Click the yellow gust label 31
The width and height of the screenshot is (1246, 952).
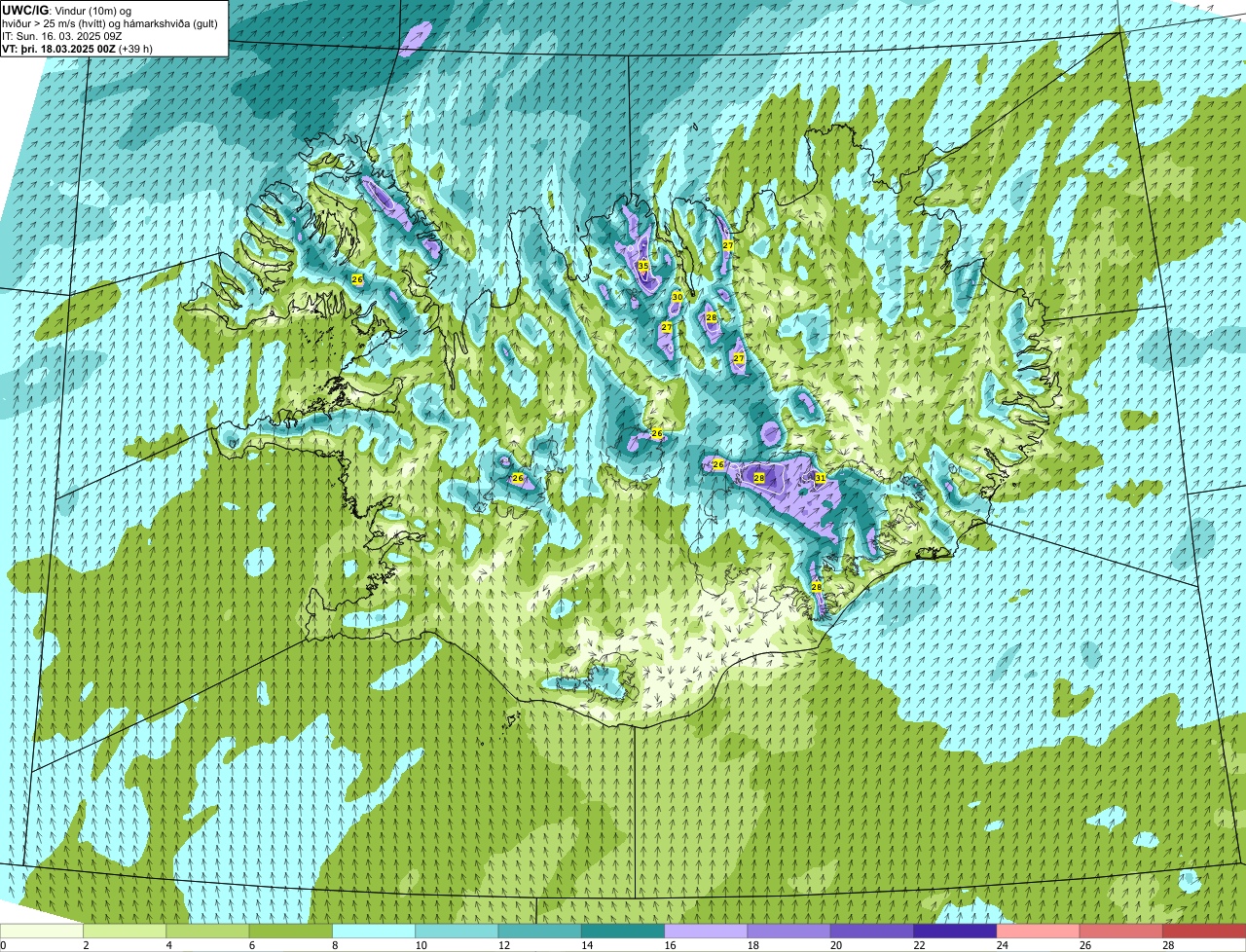tap(821, 478)
